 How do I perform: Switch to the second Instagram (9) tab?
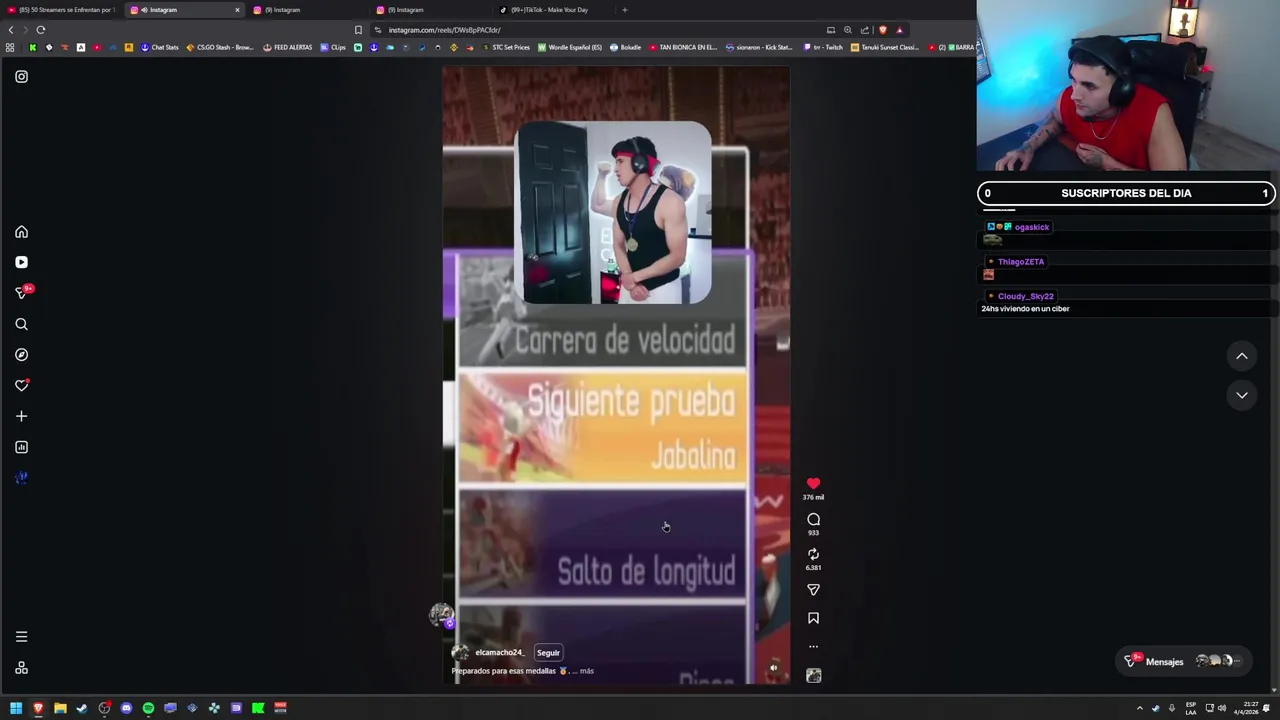coord(305,10)
